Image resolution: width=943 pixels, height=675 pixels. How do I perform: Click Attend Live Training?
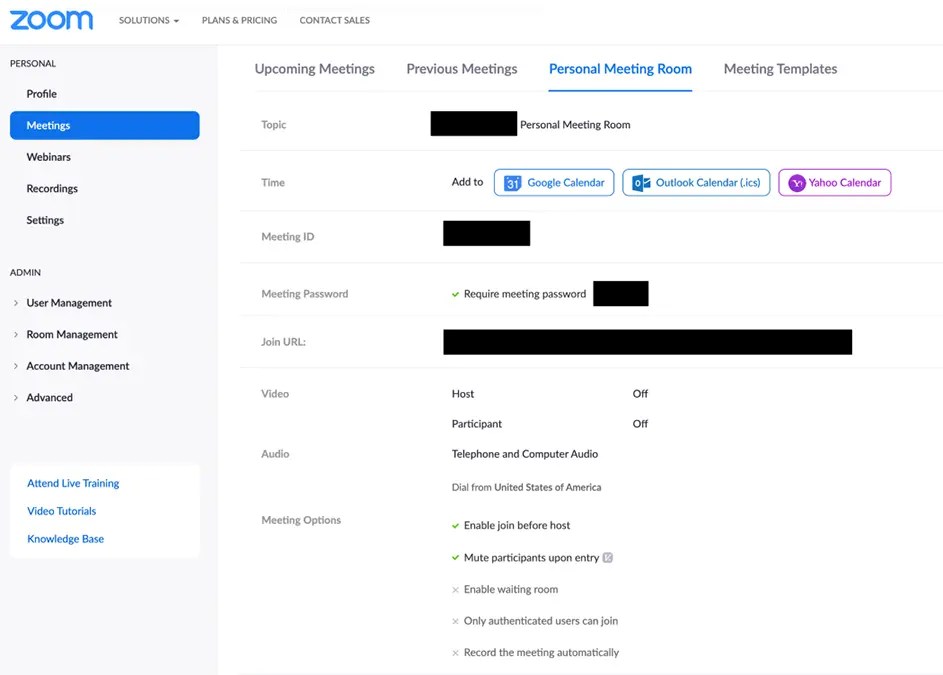click(72, 482)
